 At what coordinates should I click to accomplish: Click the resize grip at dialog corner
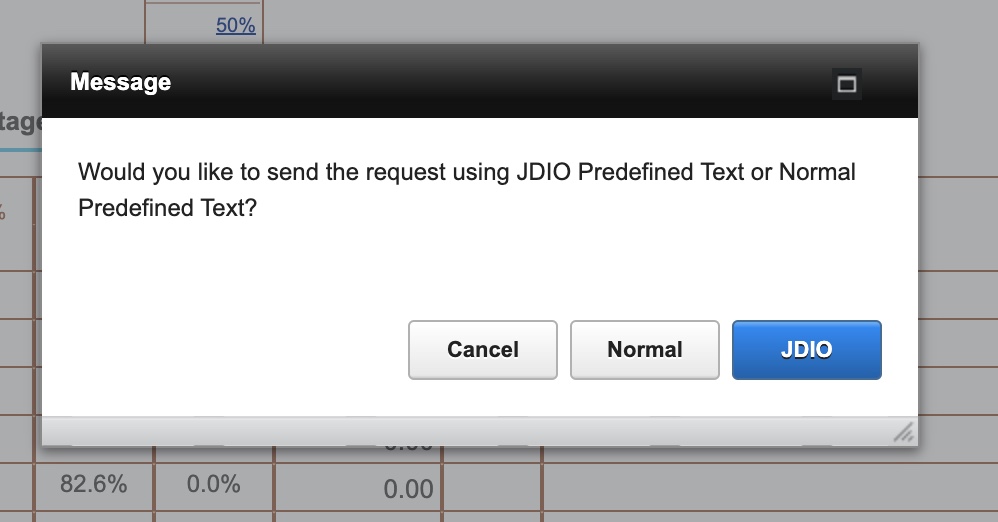(903, 432)
